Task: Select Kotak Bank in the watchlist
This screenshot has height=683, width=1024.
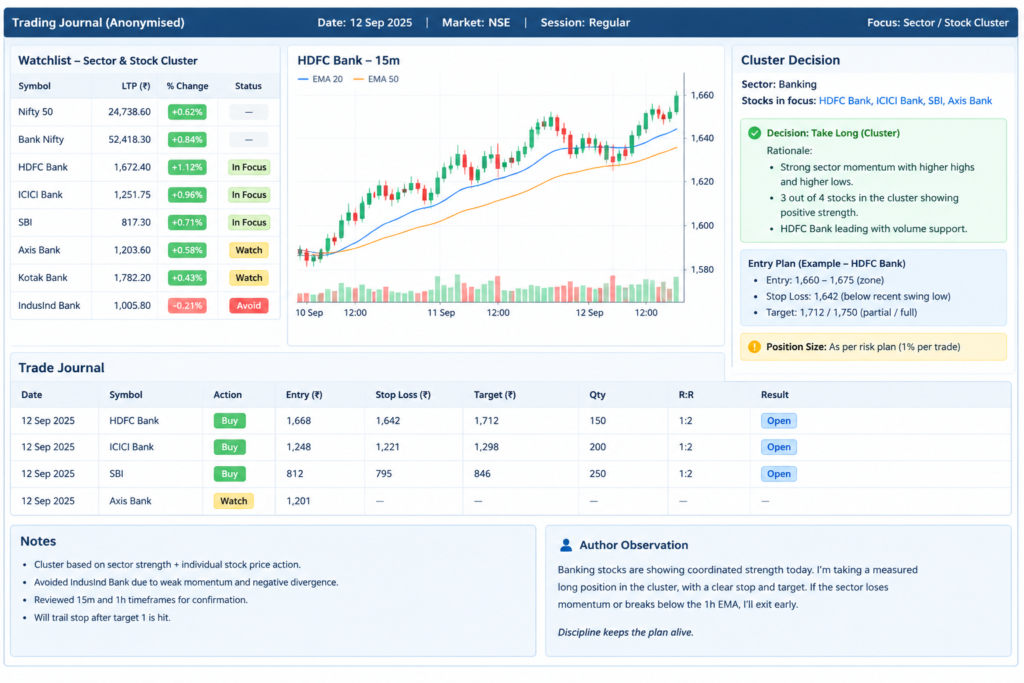Action: (x=145, y=278)
